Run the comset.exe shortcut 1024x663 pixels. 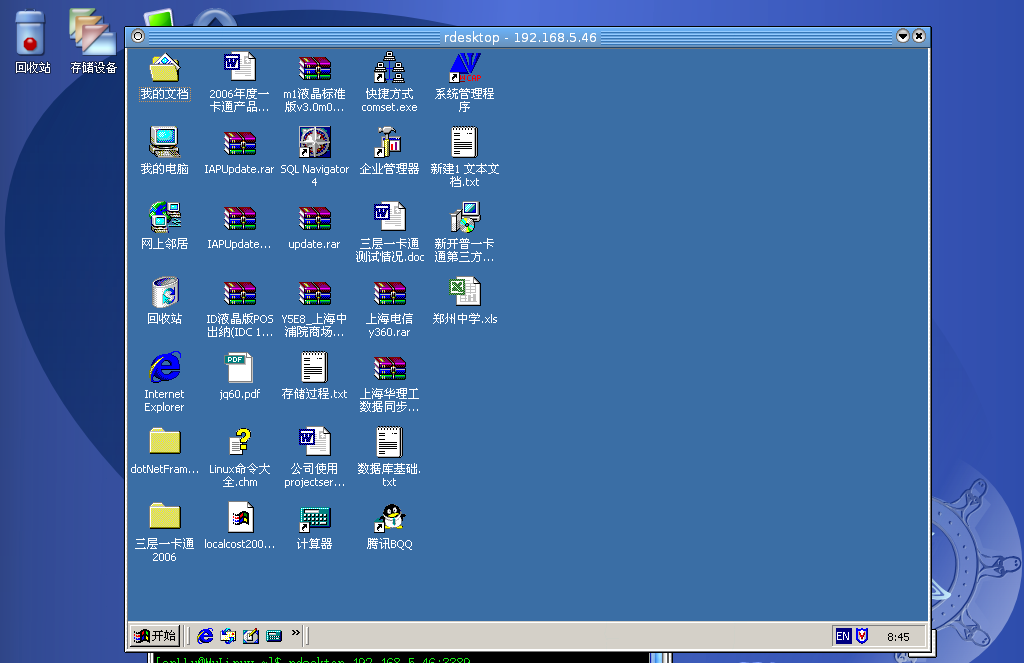(388, 68)
